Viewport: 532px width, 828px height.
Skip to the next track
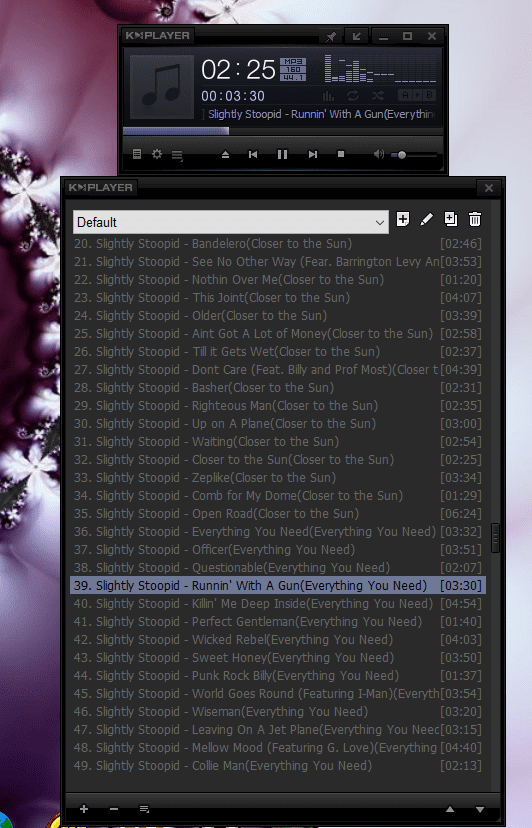pyautogui.click(x=313, y=154)
